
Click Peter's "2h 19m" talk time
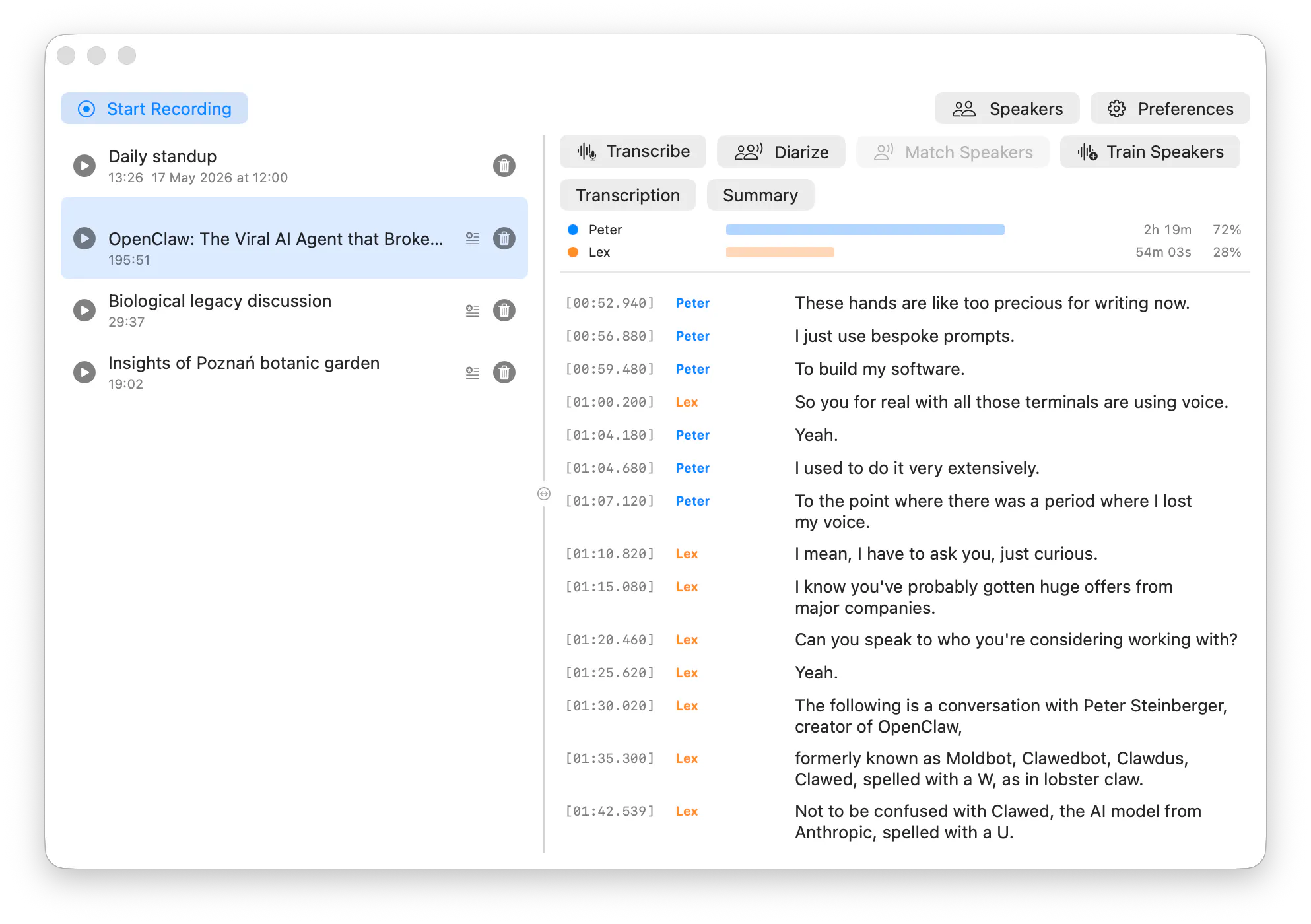tap(1167, 230)
